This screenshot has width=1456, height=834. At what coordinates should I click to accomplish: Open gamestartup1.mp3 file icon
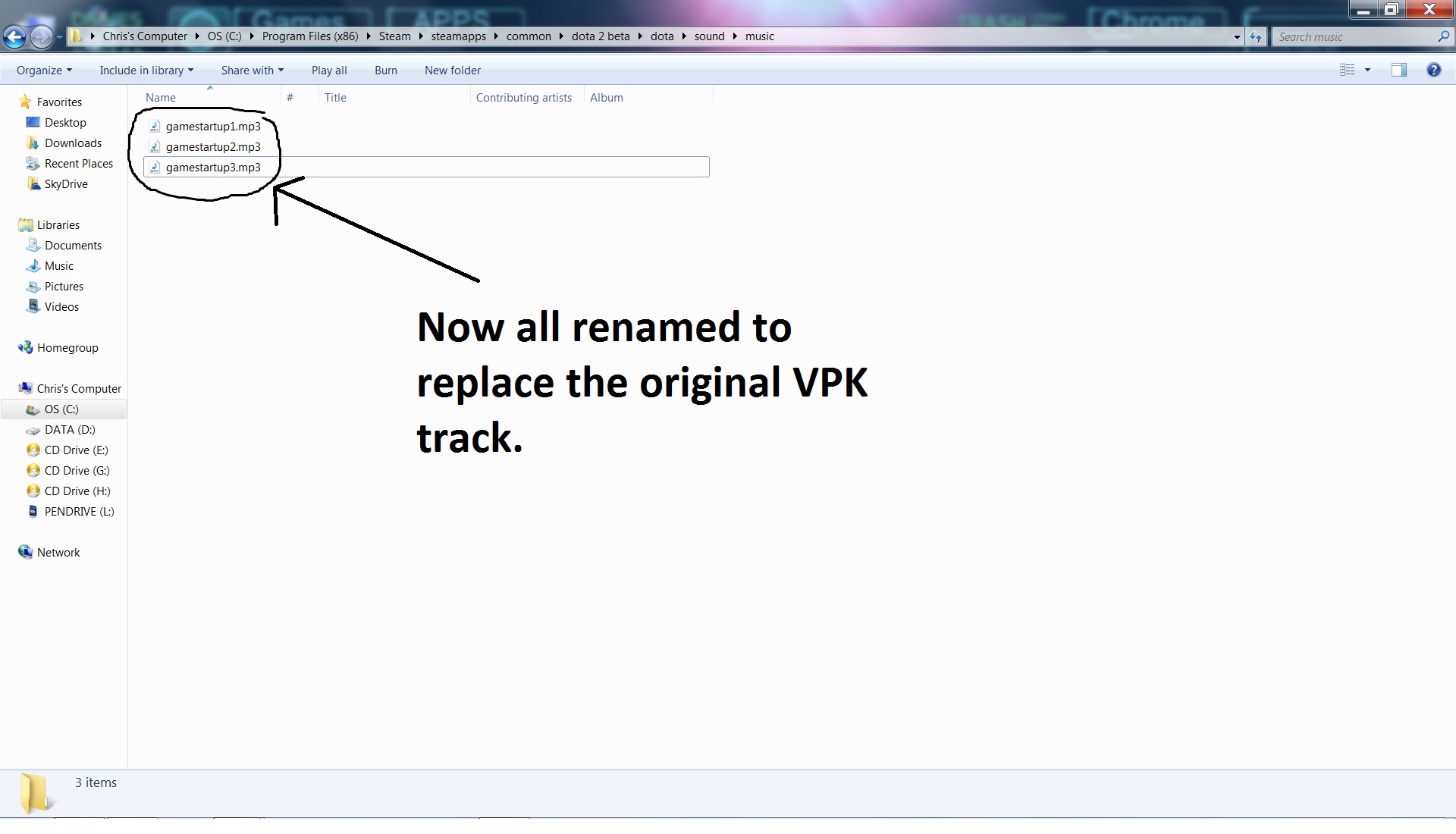click(x=155, y=127)
